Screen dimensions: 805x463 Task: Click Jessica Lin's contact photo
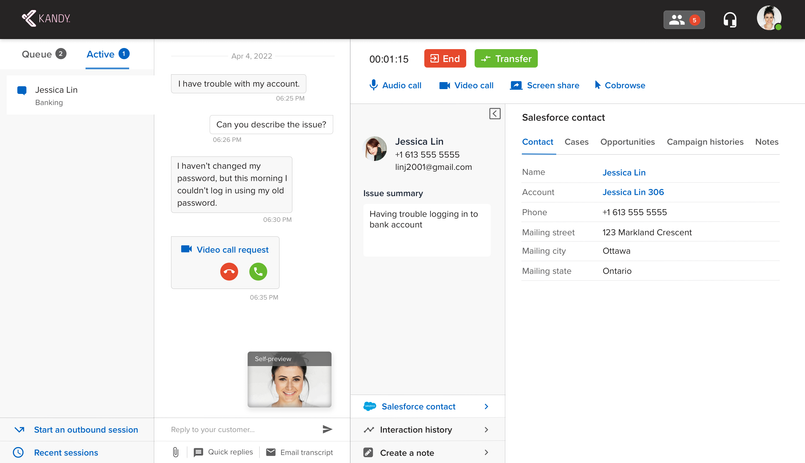click(x=375, y=149)
